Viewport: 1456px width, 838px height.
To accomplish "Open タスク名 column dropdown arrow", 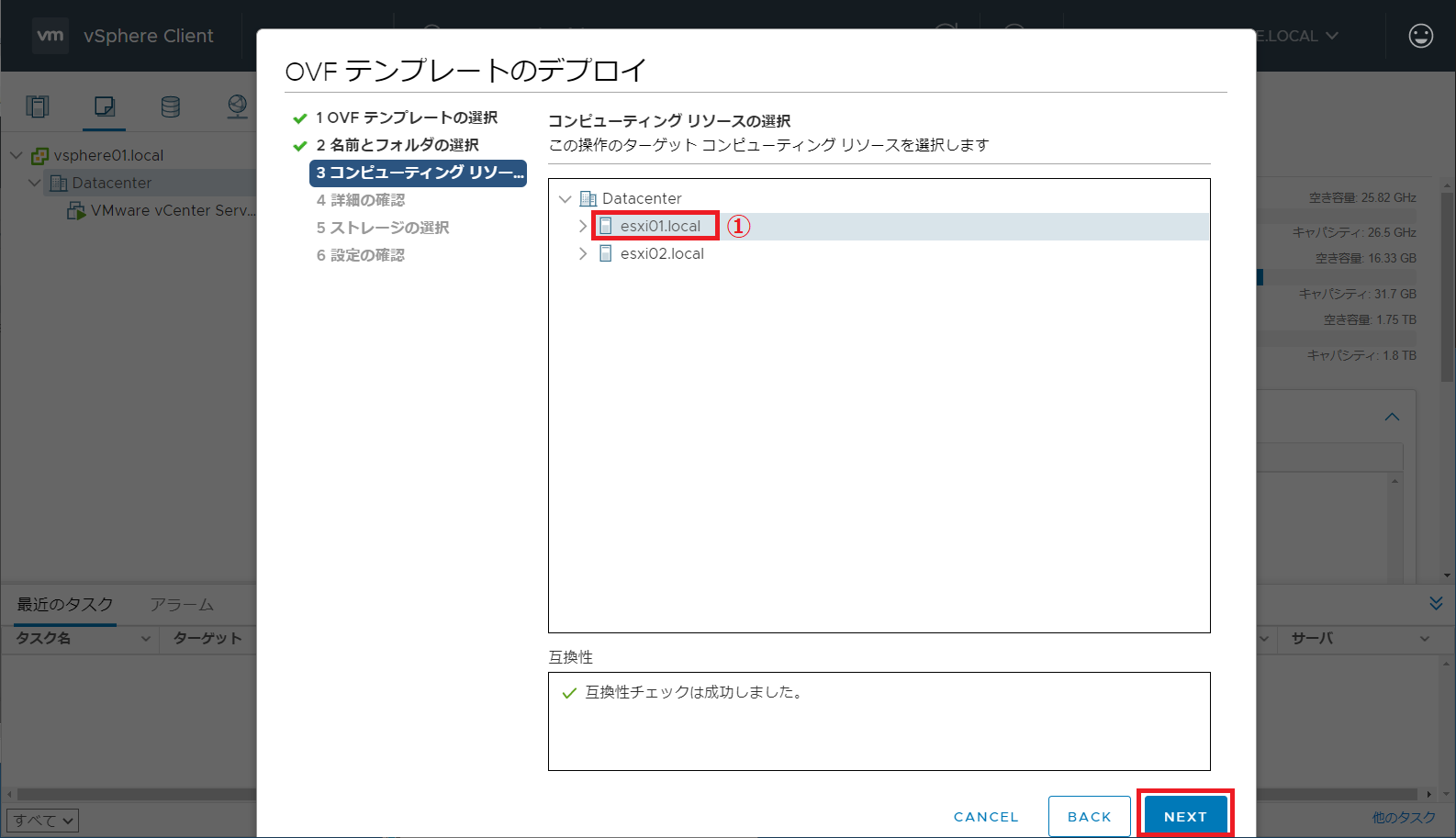I will point(145,639).
